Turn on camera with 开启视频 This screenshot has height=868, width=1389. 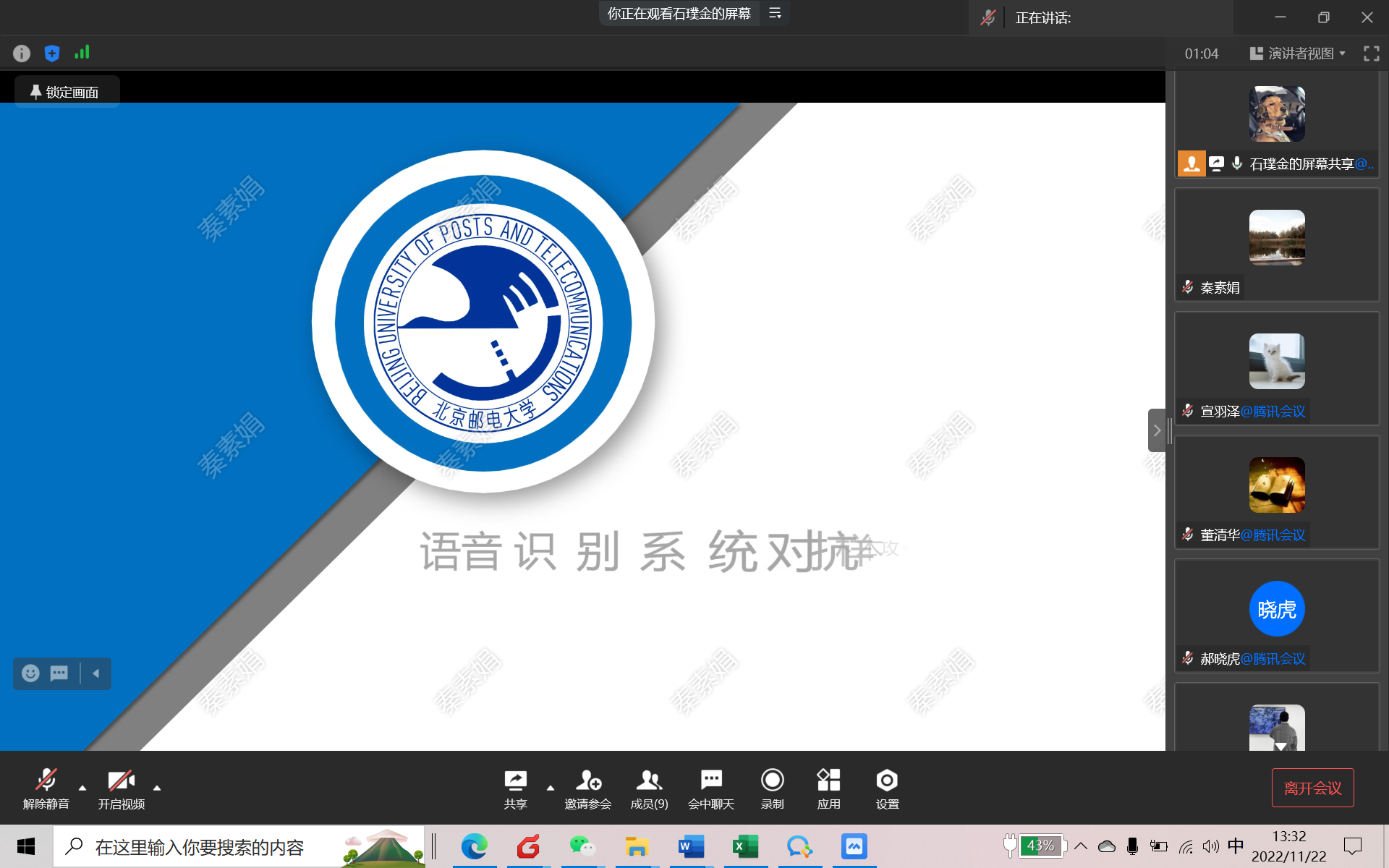[121, 788]
